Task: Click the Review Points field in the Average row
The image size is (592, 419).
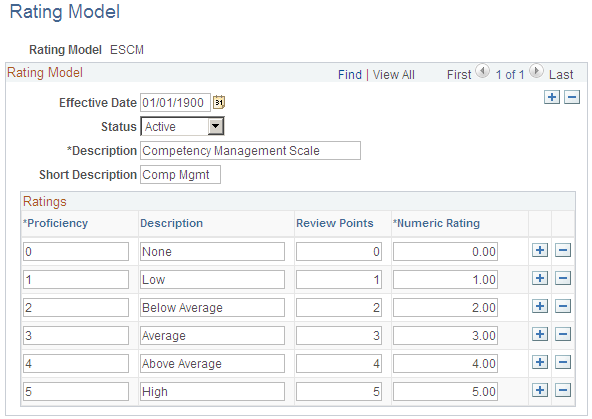Action: [339, 335]
